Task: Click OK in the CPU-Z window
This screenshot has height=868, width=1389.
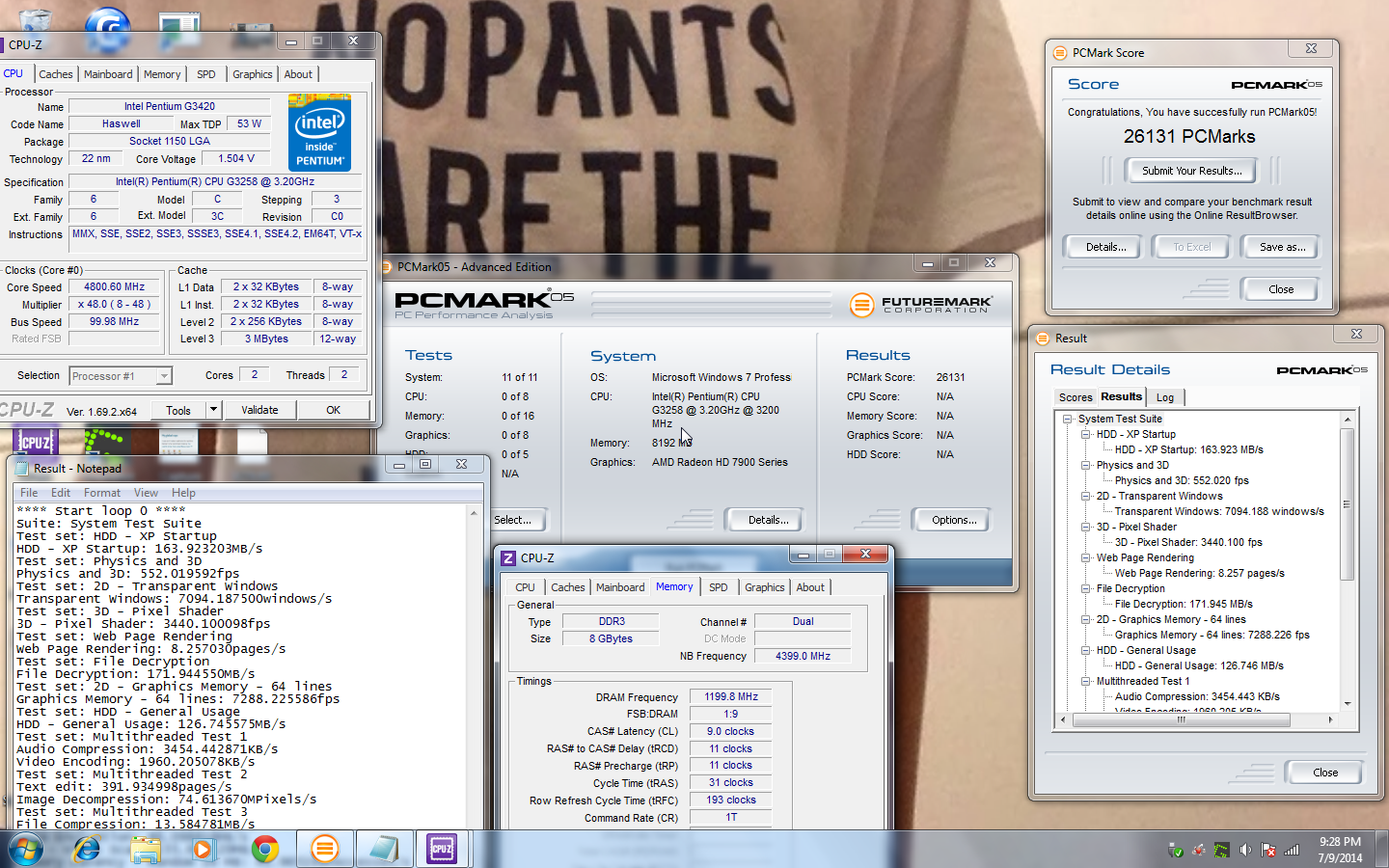Action: [x=333, y=410]
